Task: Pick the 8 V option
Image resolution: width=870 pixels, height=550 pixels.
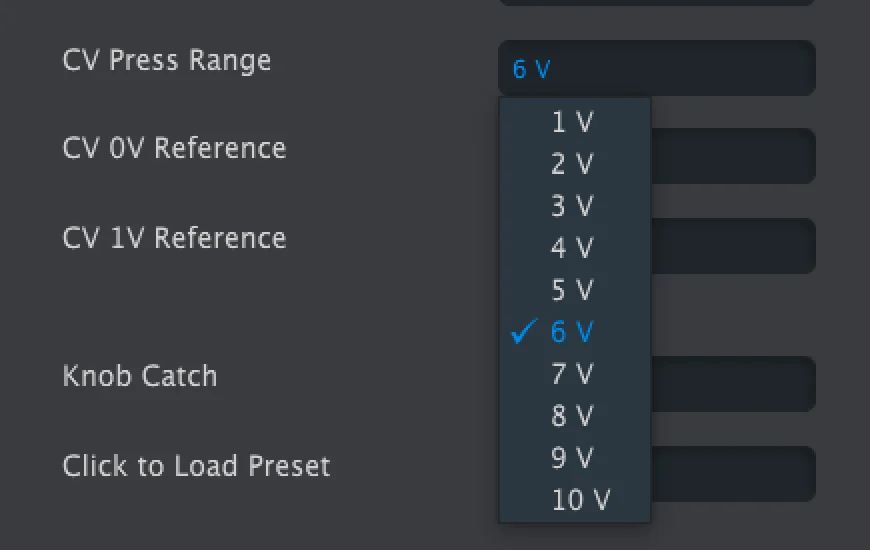Action: [x=573, y=416]
